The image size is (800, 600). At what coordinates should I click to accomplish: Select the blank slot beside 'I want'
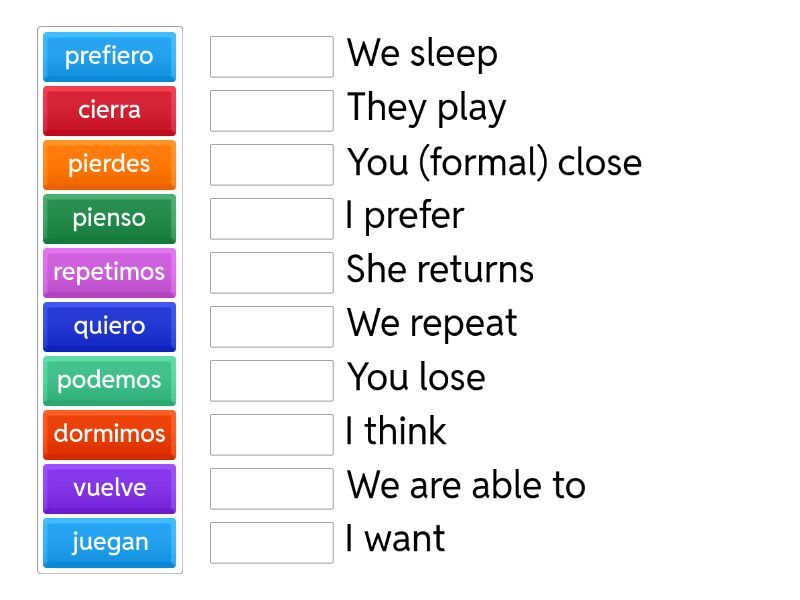(271, 543)
